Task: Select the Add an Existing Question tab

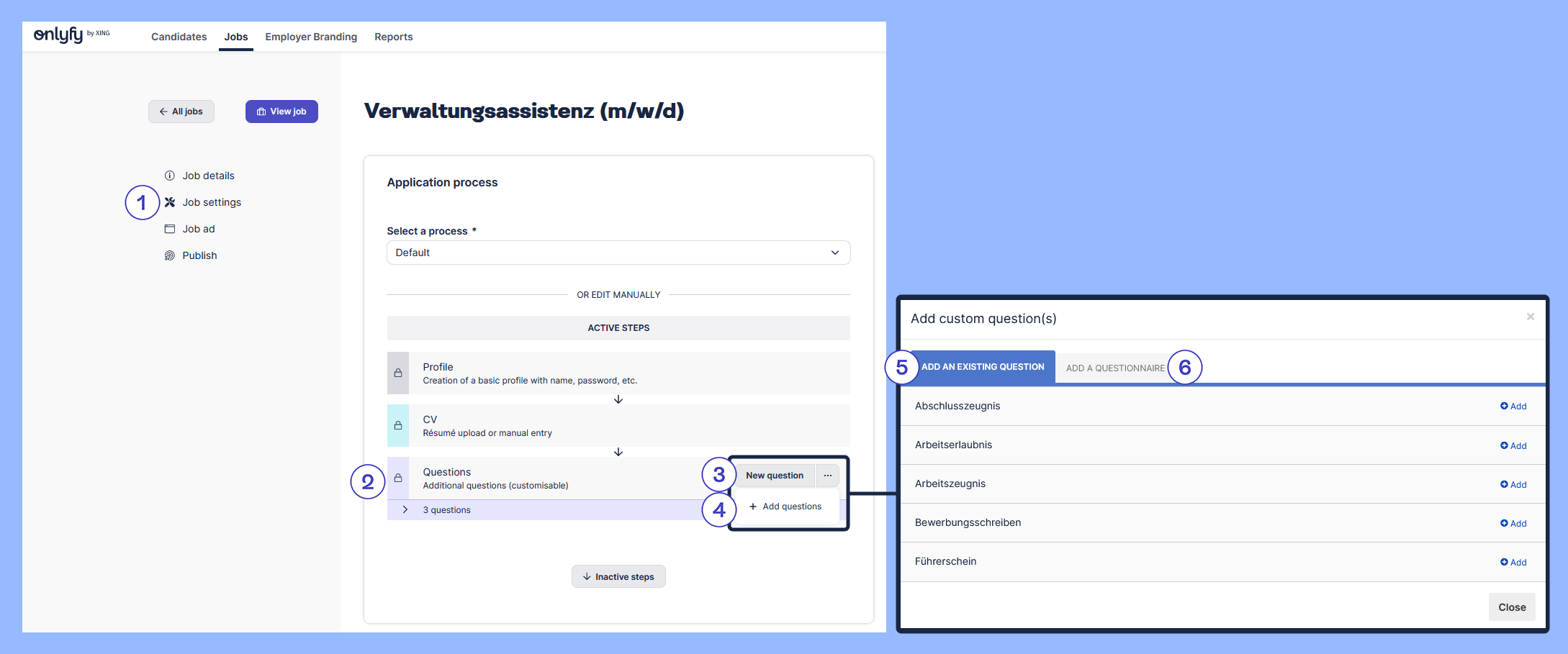Action: (982, 367)
